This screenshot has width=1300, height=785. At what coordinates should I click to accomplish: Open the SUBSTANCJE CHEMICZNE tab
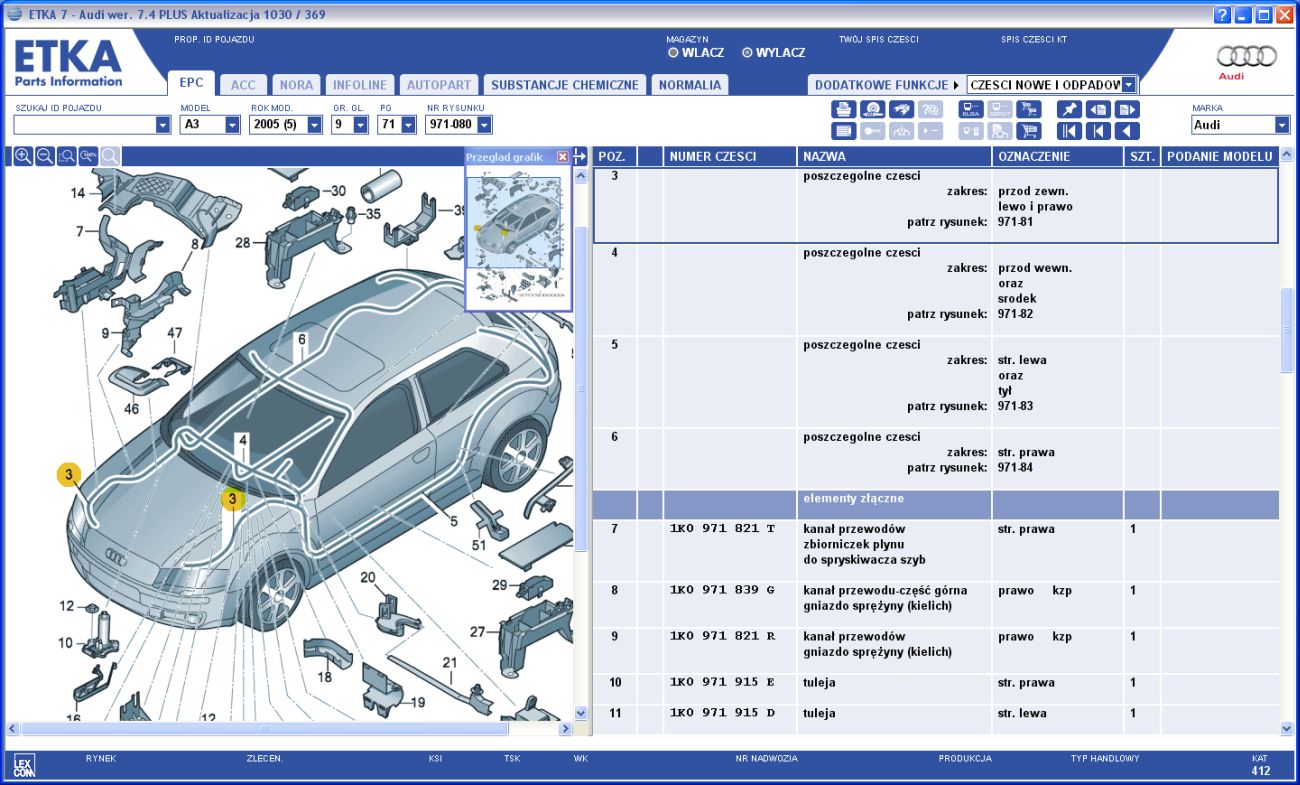click(565, 85)
